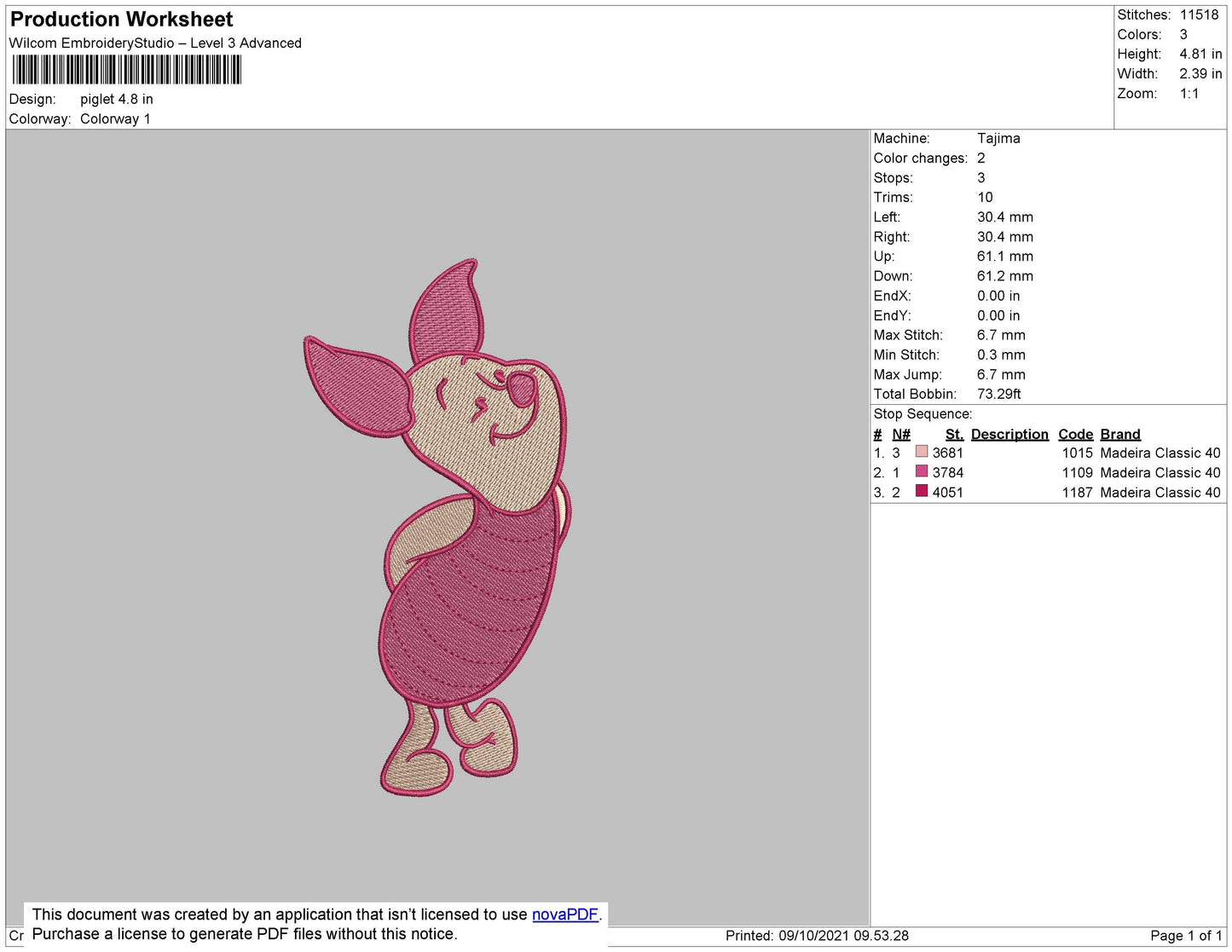Select thread code '1109'
Image resolution: width=1232 pixels, height=952 pixels.
(x=1077, y=473)
